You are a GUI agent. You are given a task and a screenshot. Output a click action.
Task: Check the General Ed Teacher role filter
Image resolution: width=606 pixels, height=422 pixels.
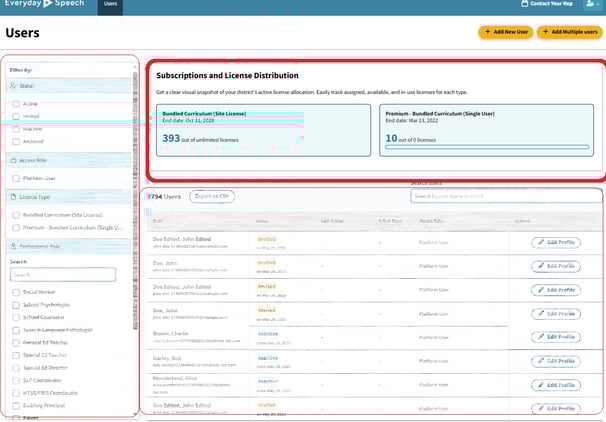point(16,342)
